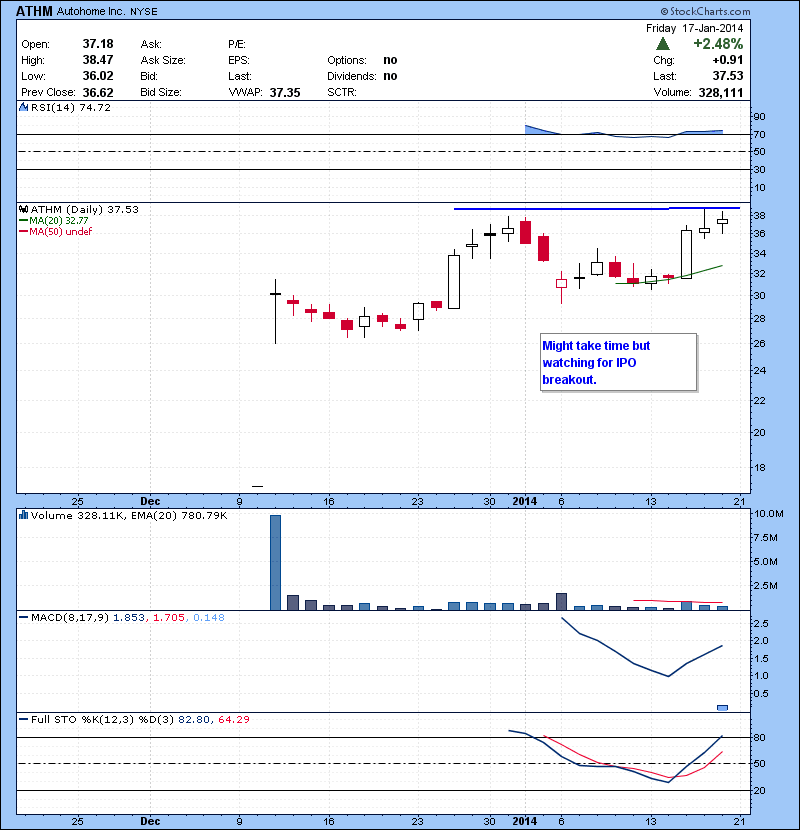Image resolution: width=800 pixels, height=830 pixels.
Task: Click the SCTR label
Action: [x=341, y=92]
